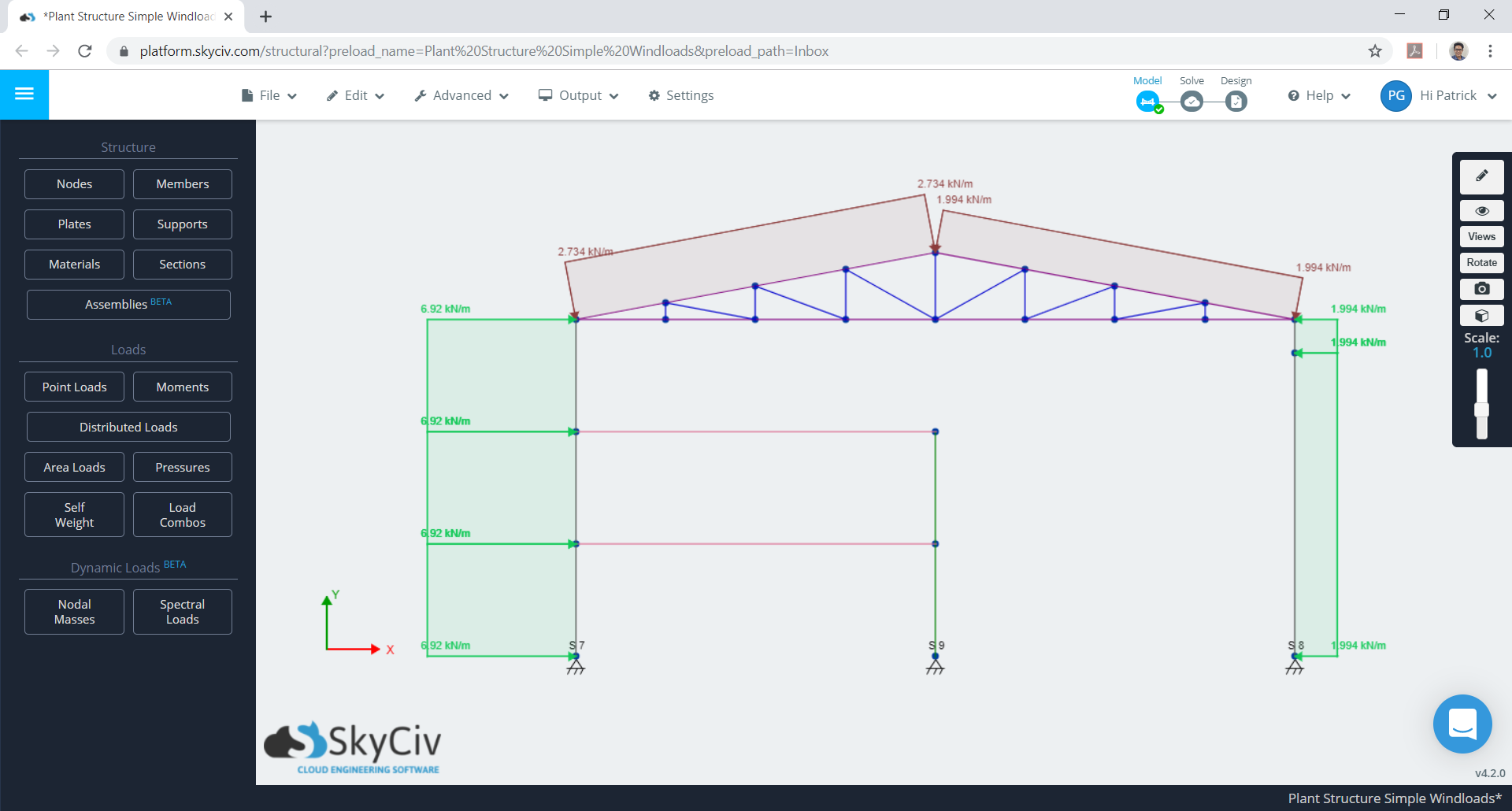Click the v4.2.0 version text

point(1490,773)
